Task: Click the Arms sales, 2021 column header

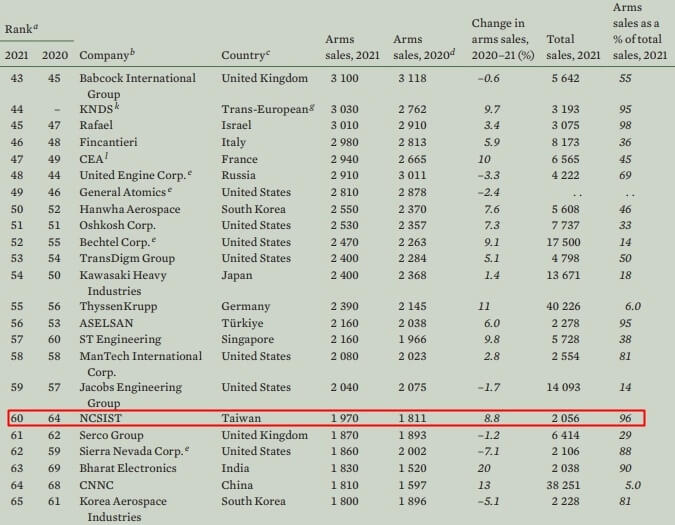Action: pyautogui.click(x=354, y=46)
